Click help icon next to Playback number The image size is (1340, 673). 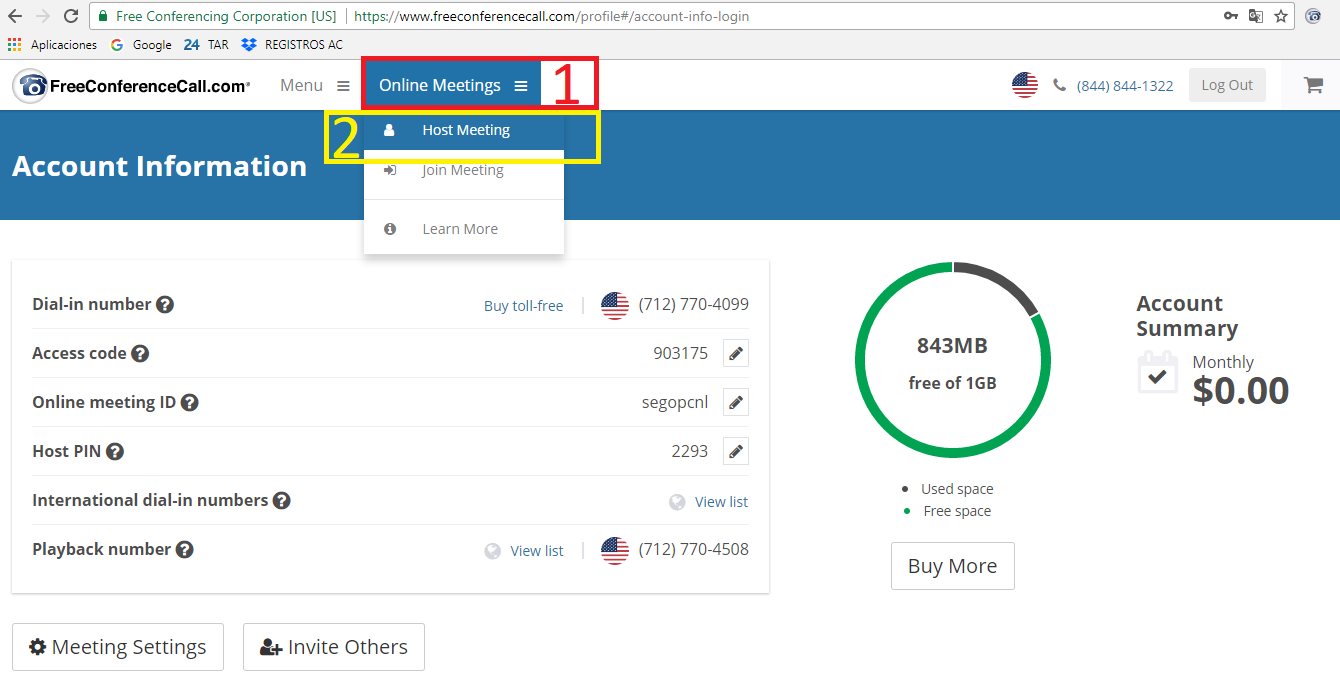pyautogui.click(x=184, y=549)
